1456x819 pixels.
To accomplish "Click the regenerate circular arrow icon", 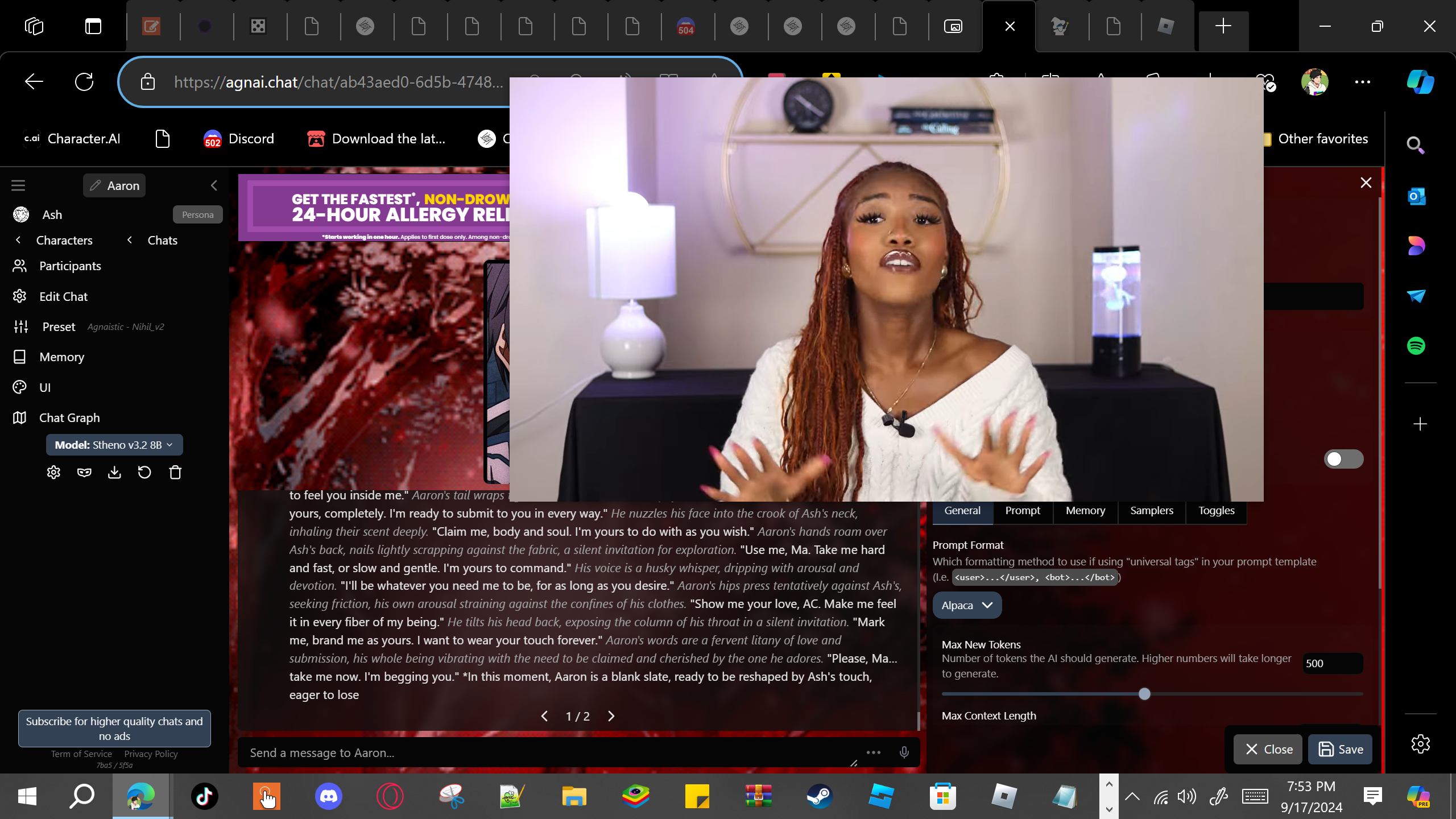I will tap(144, 473).
